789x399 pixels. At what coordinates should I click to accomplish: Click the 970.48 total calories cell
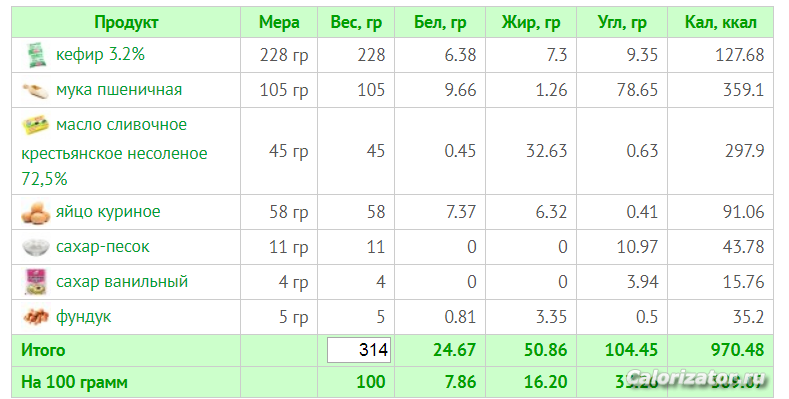(737, 350)
